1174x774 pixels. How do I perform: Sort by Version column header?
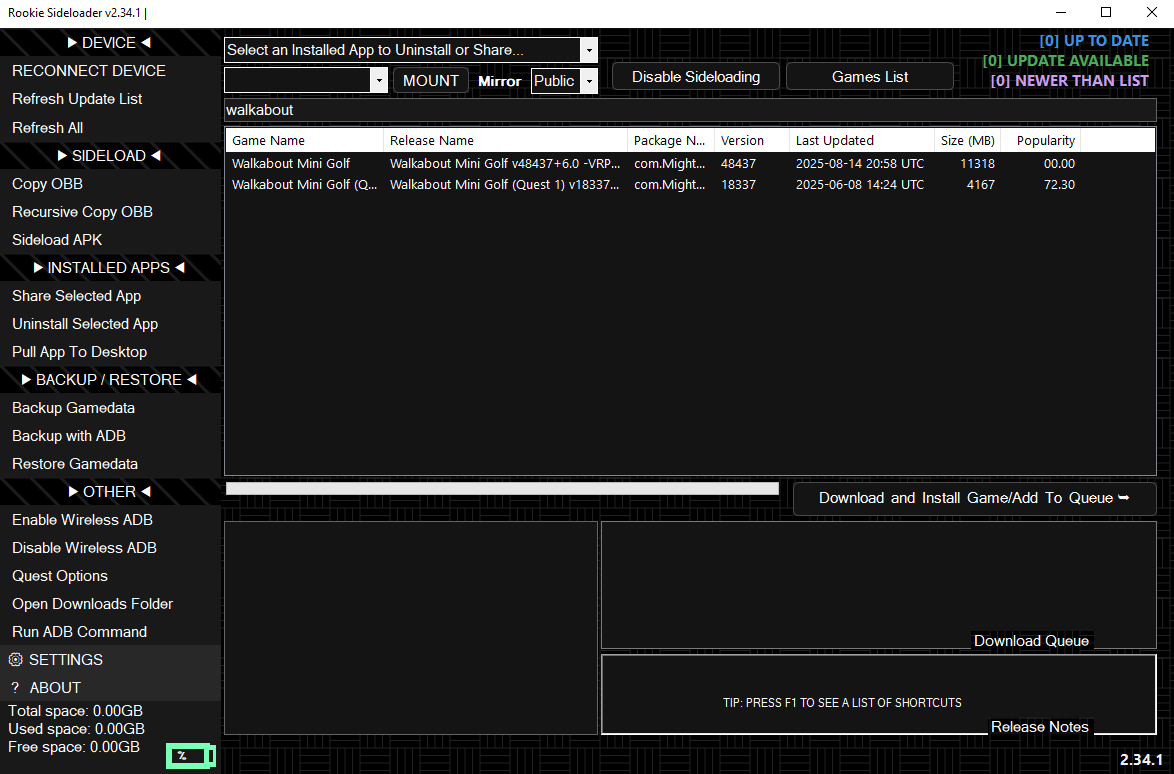click(x=752, y=140)
